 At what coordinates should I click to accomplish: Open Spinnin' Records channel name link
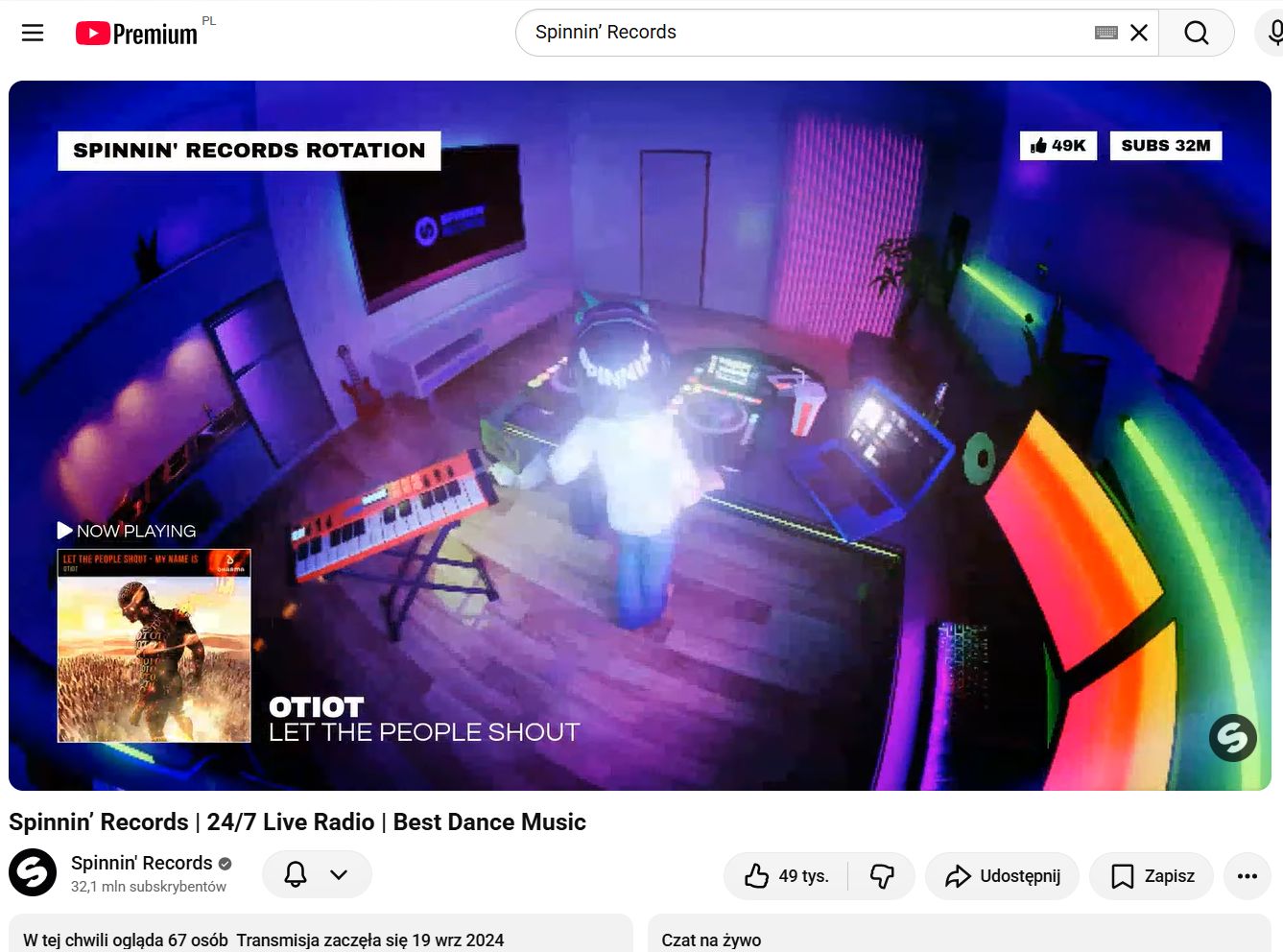click(x=141, y=863)
